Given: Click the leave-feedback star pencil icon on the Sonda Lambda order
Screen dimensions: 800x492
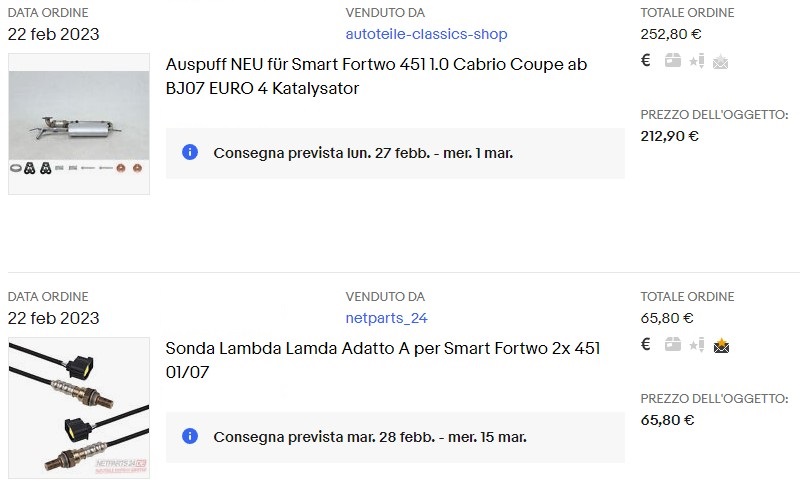Looking at the screenshot, I should 697,345.
